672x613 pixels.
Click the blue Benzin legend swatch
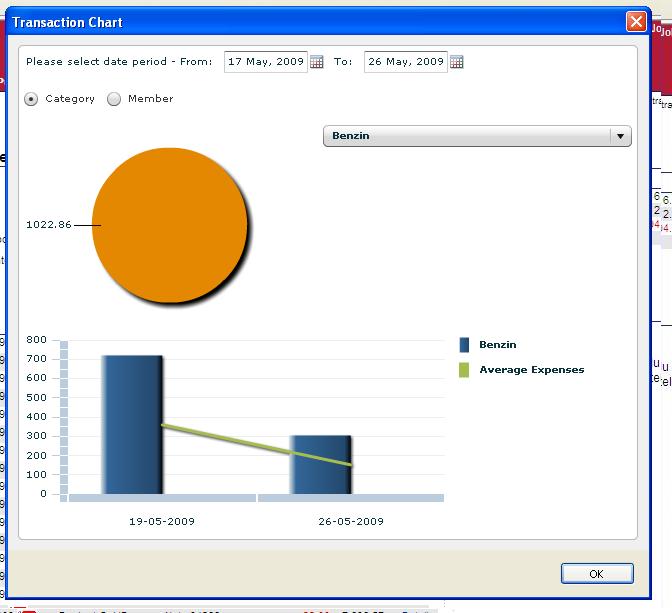click(x=464, y=345)
